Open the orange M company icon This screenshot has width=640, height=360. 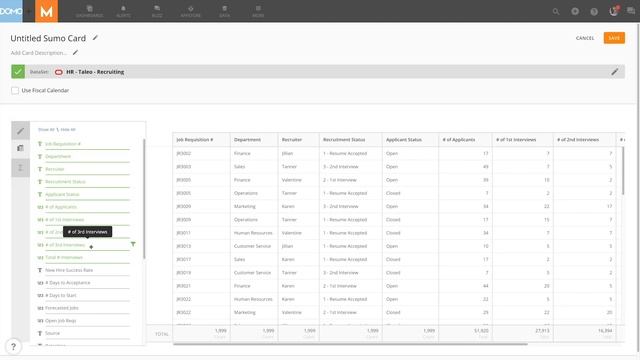tap(47, 11)
